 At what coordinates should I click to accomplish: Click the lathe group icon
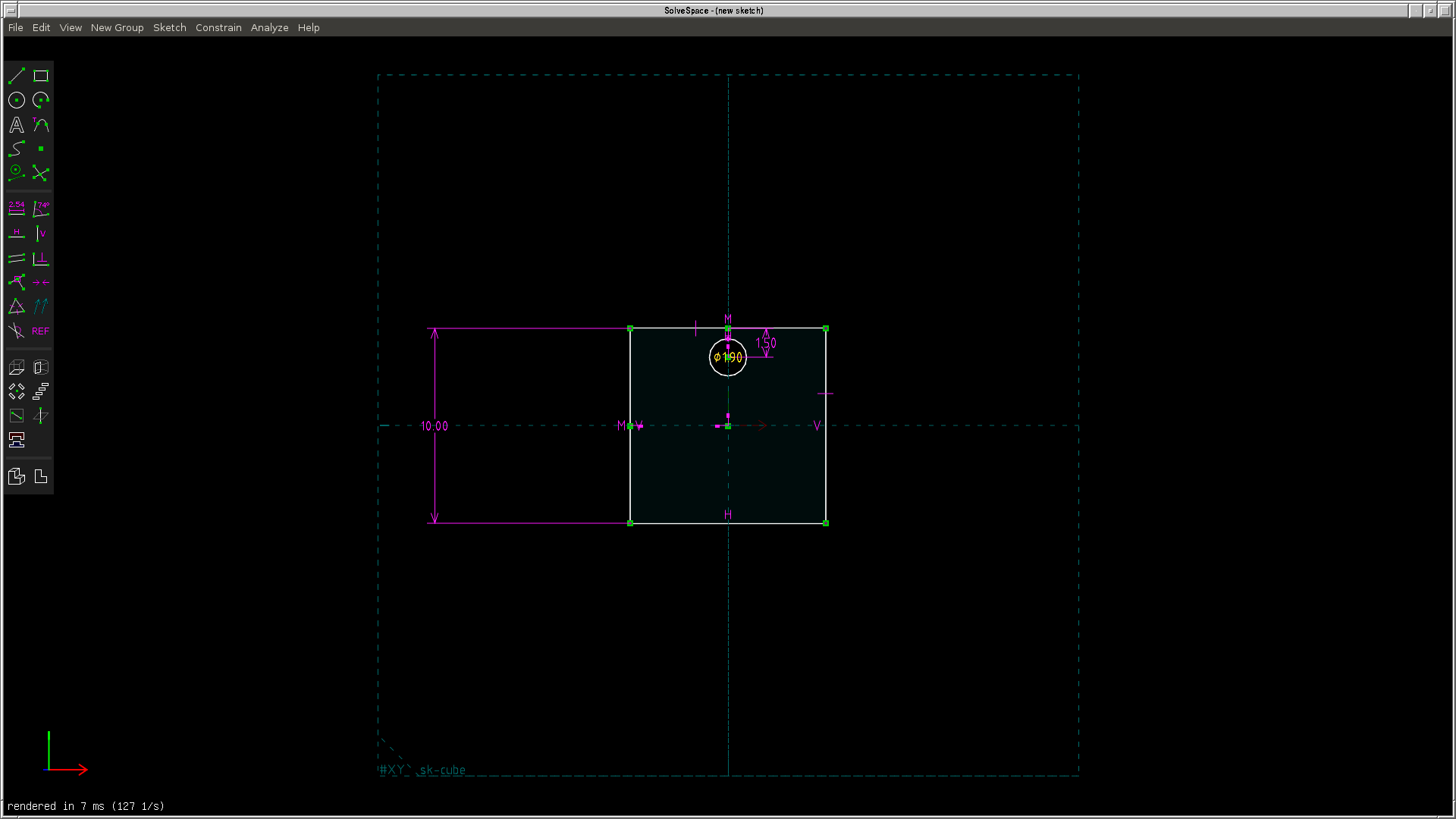pyautogui.click(x=41, y=368)
